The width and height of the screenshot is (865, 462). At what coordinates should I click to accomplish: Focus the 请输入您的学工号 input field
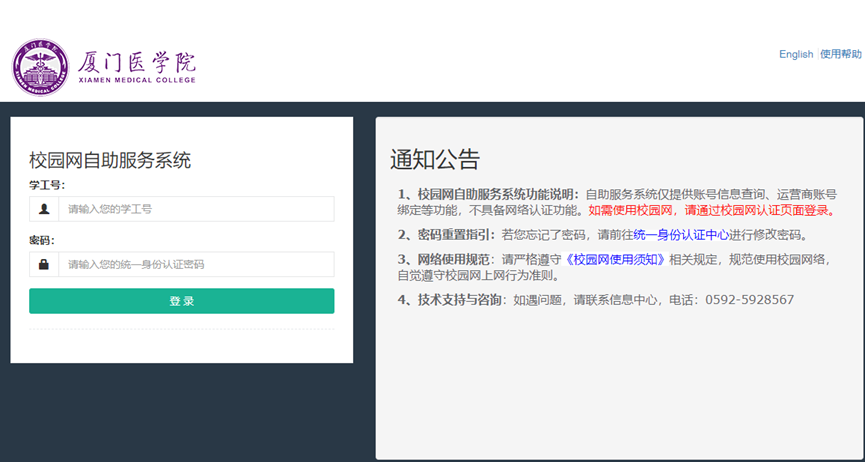click(196, 209)
